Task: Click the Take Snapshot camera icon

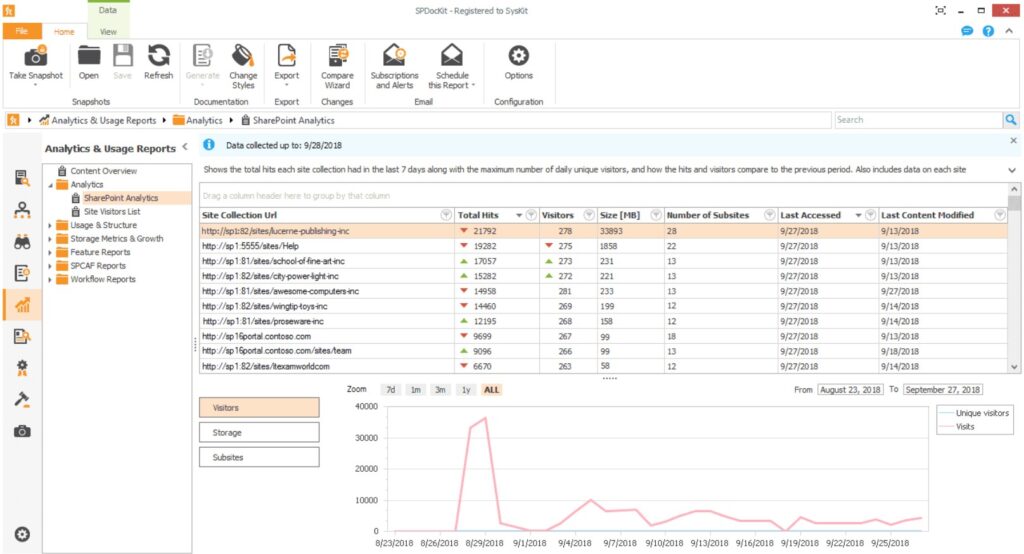Action: click(35, 57)
